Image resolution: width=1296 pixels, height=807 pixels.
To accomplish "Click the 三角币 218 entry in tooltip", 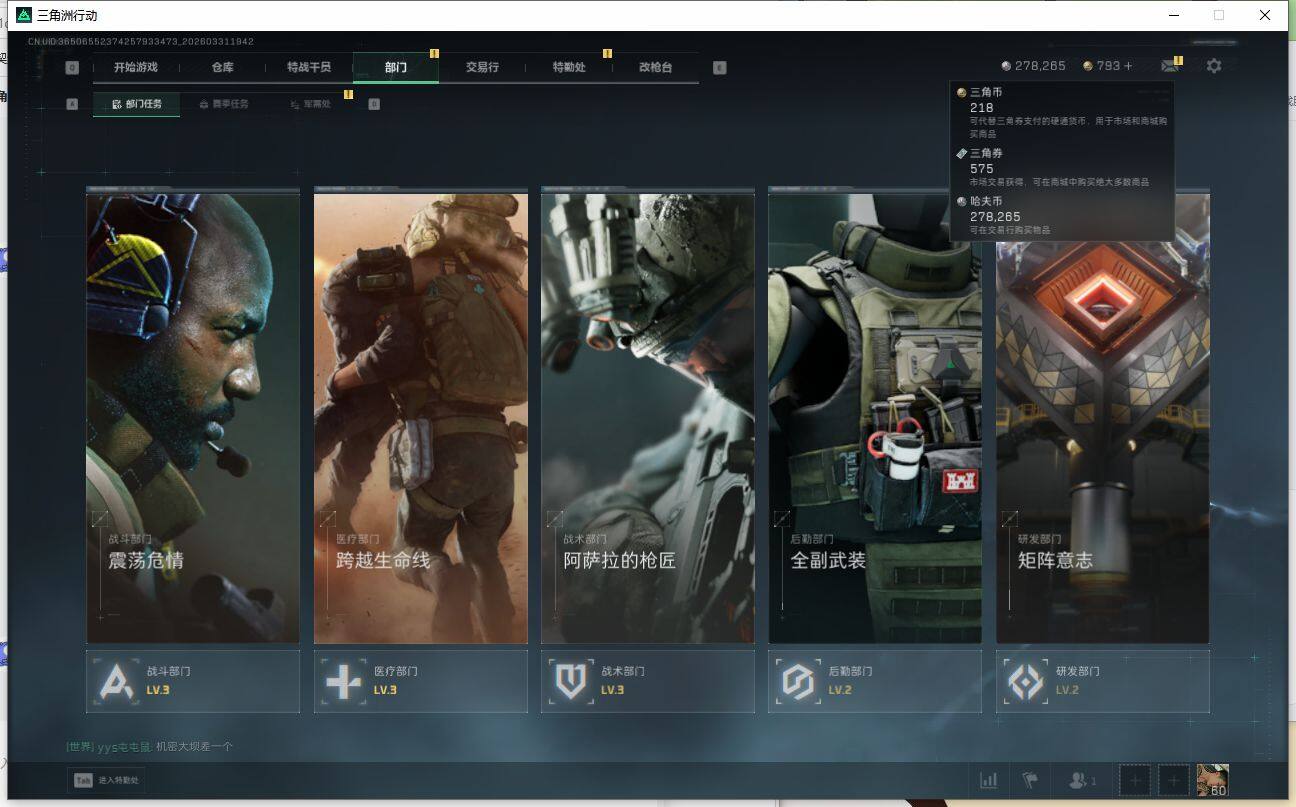I will pos(1062,112).
